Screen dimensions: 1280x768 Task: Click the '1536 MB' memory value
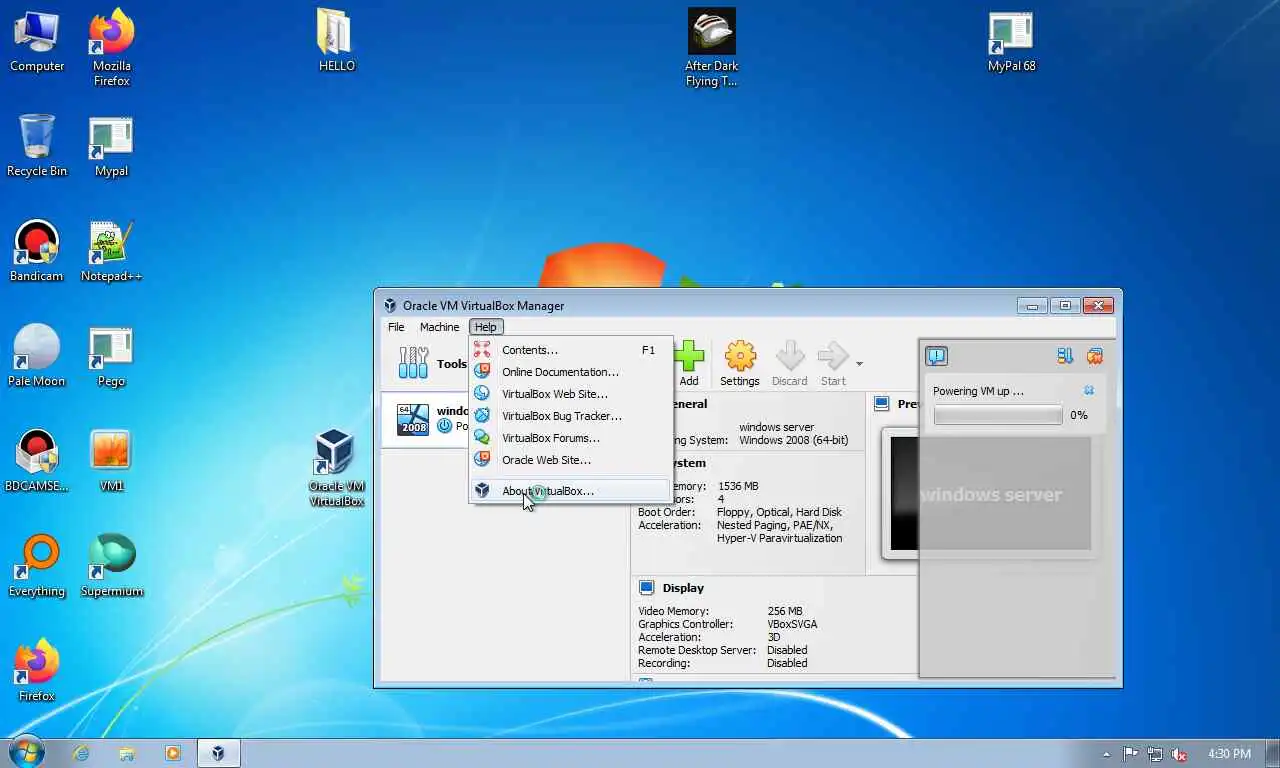coord(738,486)
